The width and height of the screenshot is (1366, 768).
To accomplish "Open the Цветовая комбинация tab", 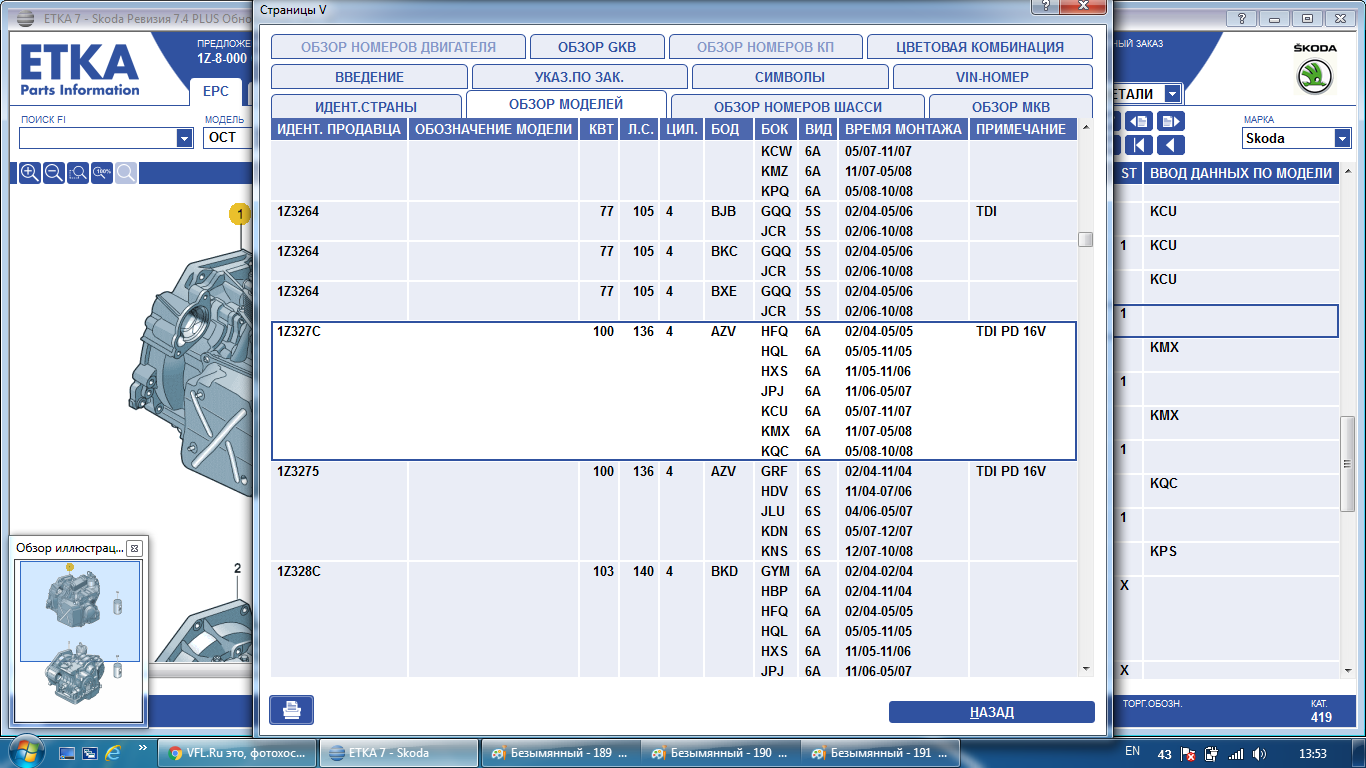I will click(979, 47).
